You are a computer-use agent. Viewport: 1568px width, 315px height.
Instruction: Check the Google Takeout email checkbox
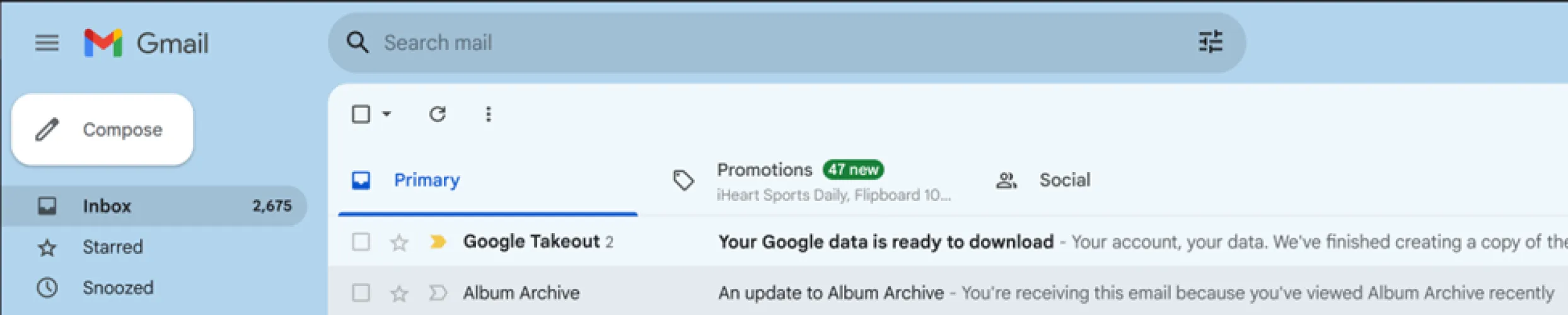tap(361, 242)
